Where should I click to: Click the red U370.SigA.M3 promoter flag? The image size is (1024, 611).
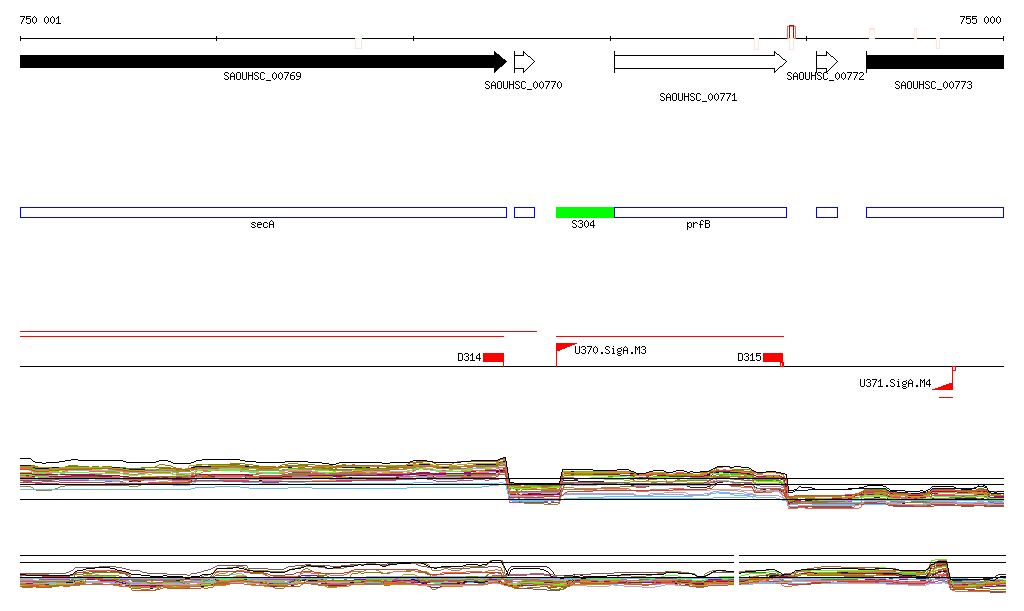pyautogui.click(x=565, y=348)
